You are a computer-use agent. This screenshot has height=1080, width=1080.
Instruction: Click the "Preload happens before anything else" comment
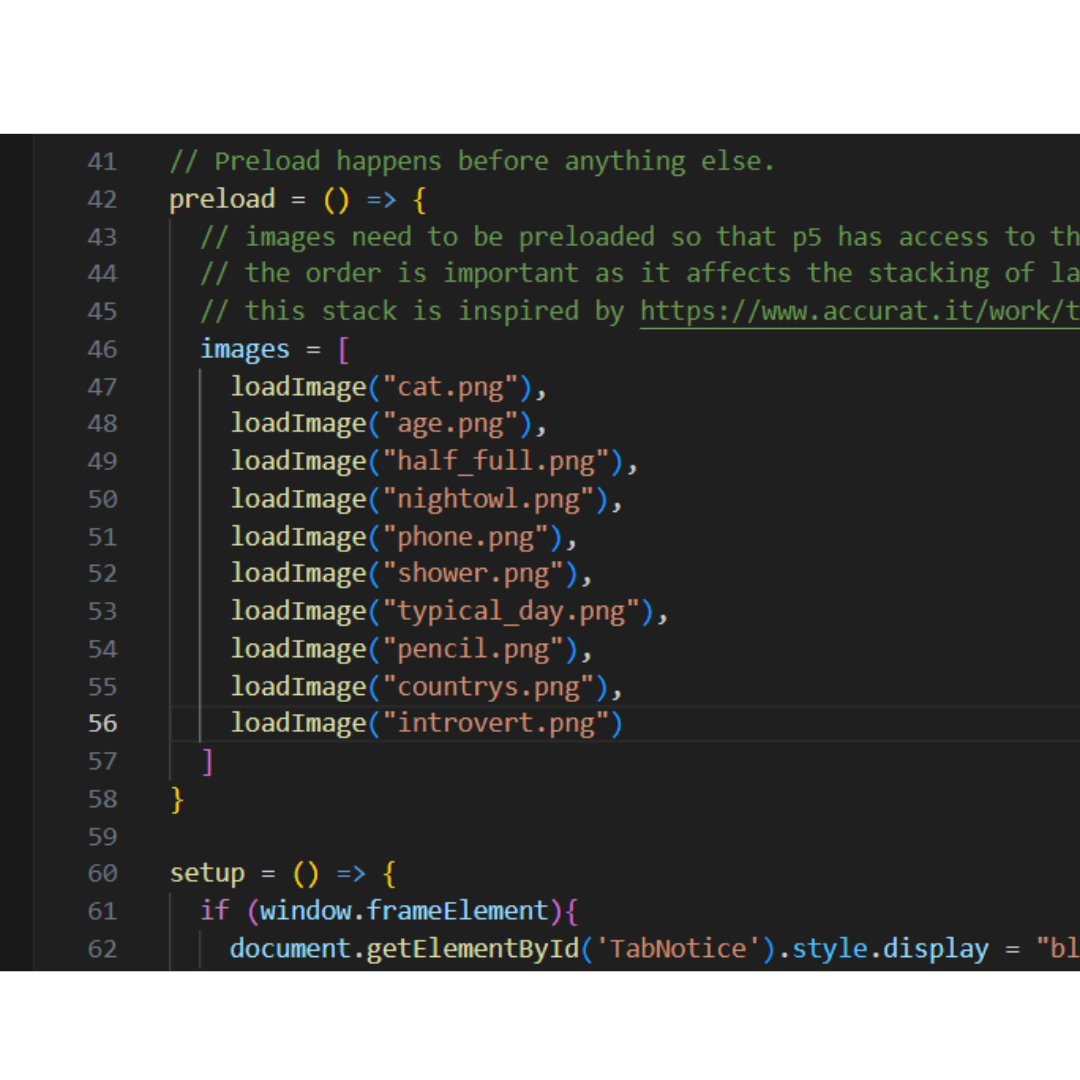tap(472, 161)
